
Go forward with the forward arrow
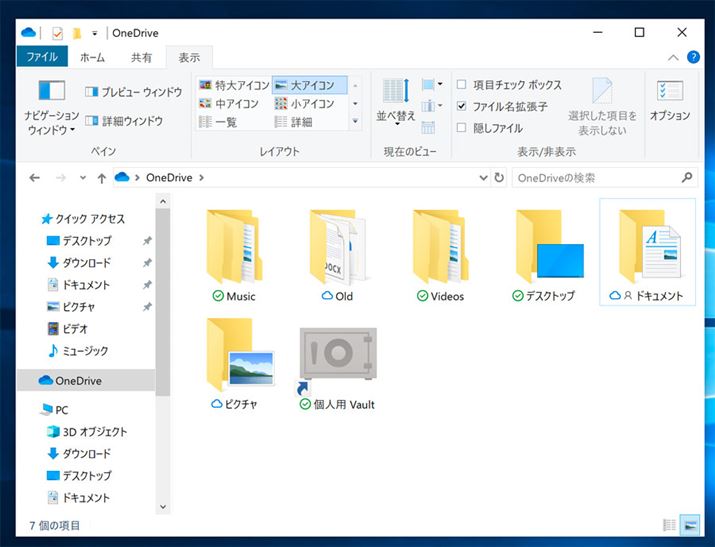(60, 178)
